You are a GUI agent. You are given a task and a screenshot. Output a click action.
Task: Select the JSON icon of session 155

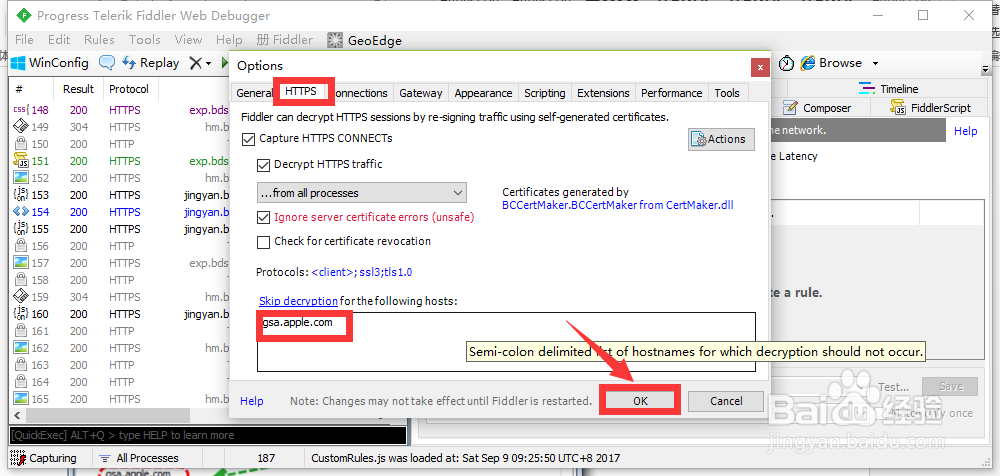[x=20, y=228]
